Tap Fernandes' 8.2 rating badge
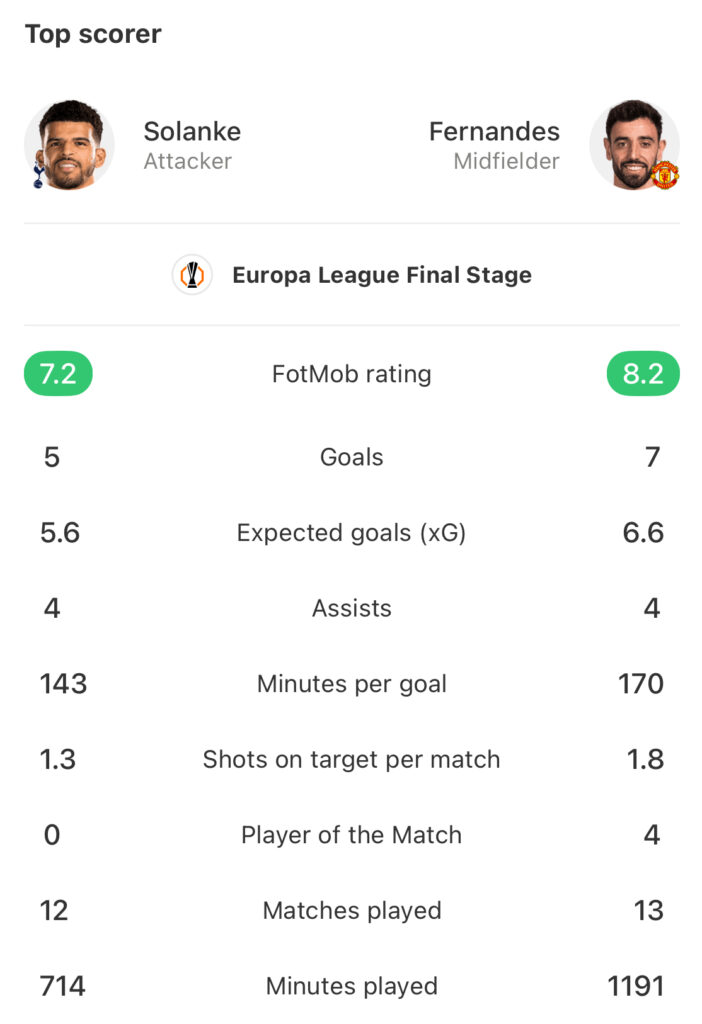 (643, 374)
